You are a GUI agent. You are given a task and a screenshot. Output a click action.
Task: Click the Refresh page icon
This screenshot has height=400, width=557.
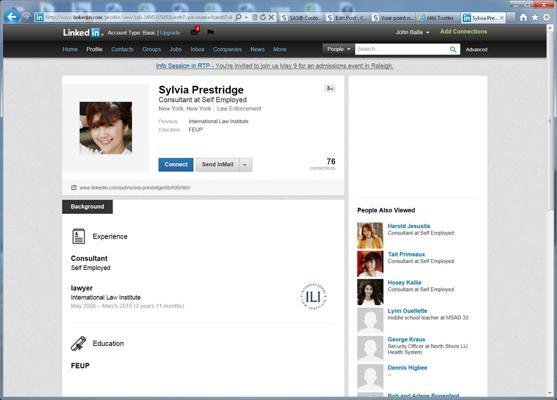(263, 17)
